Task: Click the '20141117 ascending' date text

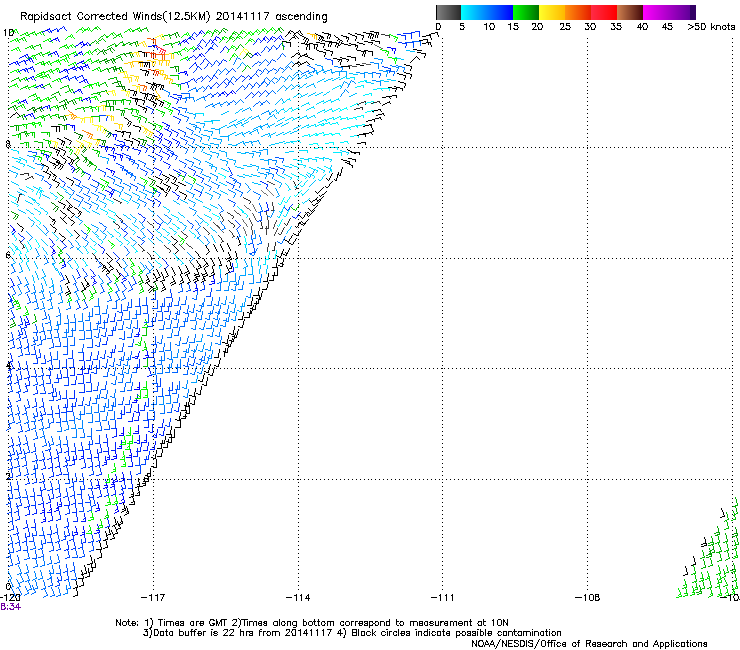Action: [271, 17]
